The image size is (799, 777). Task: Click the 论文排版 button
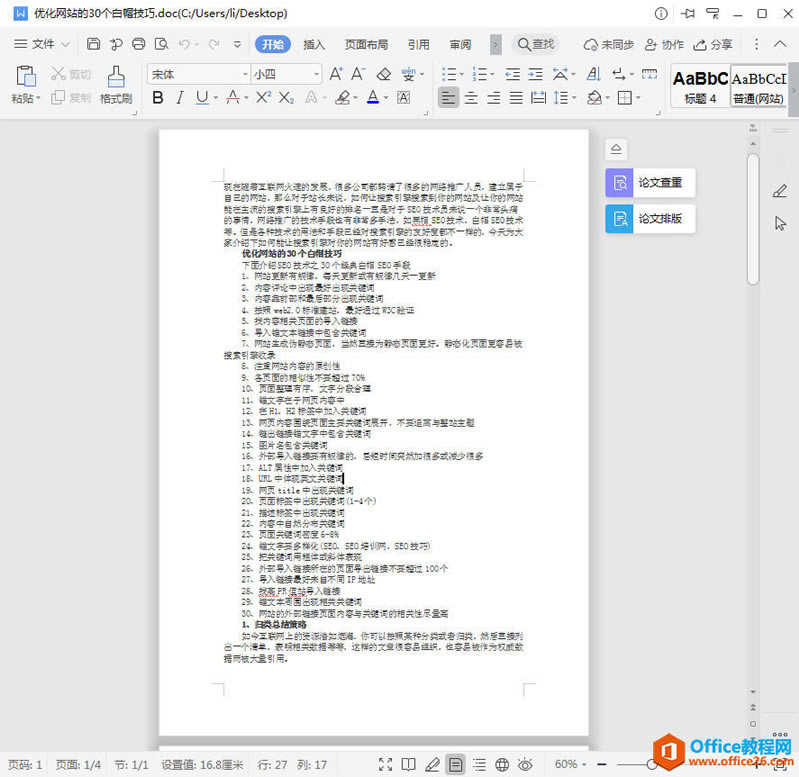coord(650,219)
